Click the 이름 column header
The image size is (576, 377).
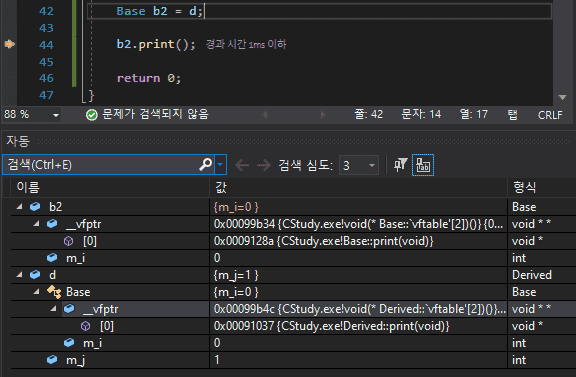point(28,188)
